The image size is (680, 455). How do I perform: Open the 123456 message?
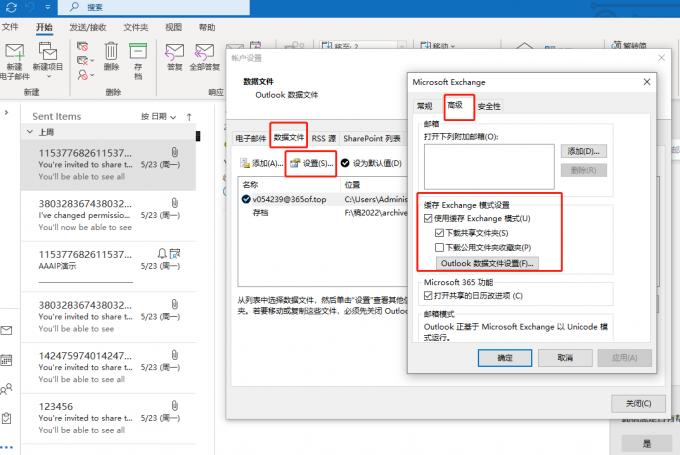coord(108,418)
